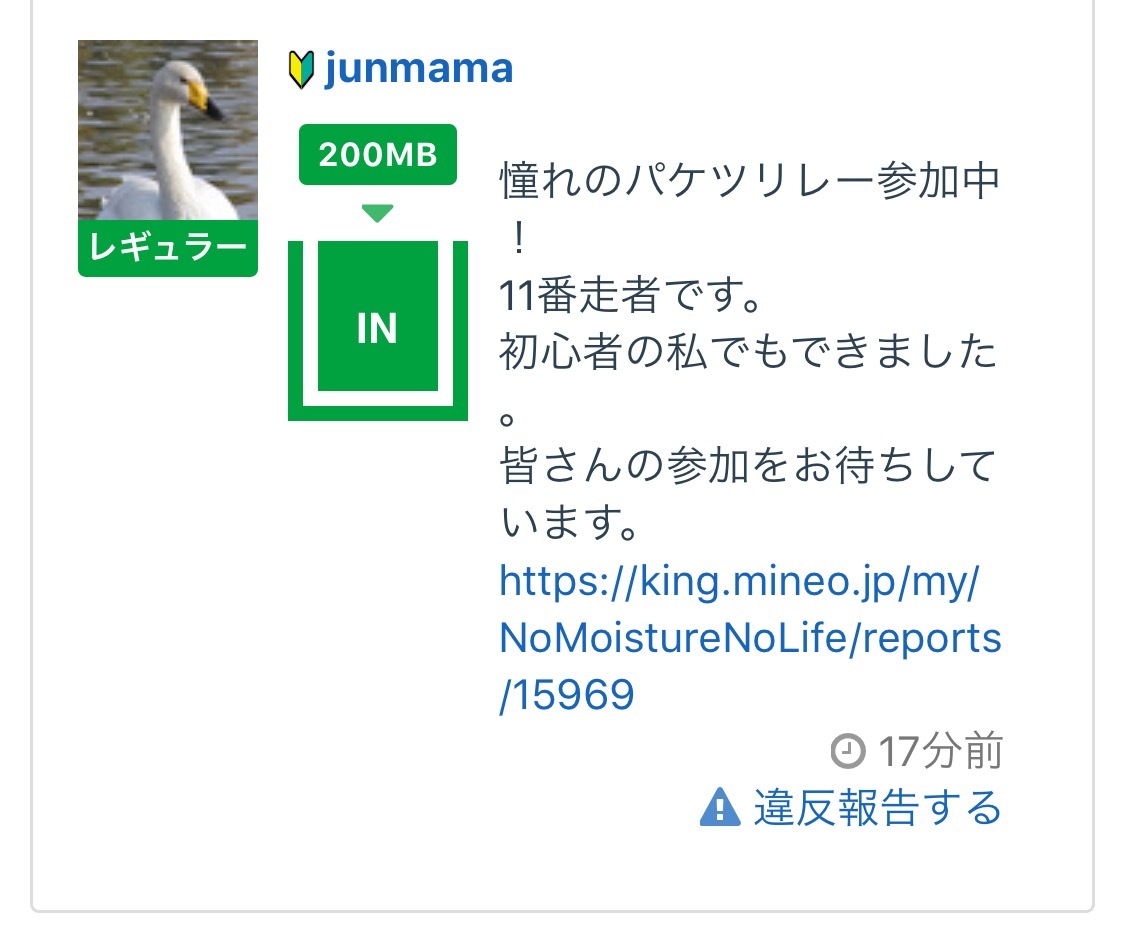Viewport: 1125px width, 934px height.
Task: Select the 違反報告する report link
Action: point(877,807)
